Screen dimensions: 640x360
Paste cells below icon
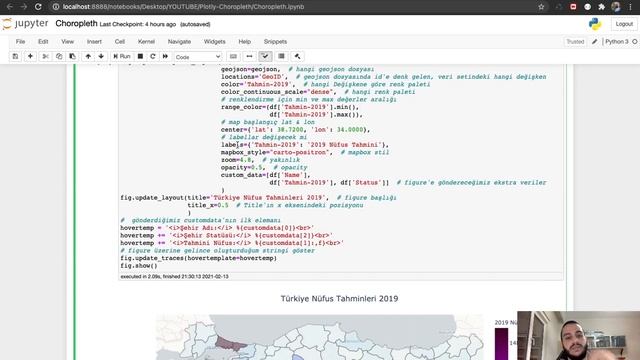click(72, 56)
